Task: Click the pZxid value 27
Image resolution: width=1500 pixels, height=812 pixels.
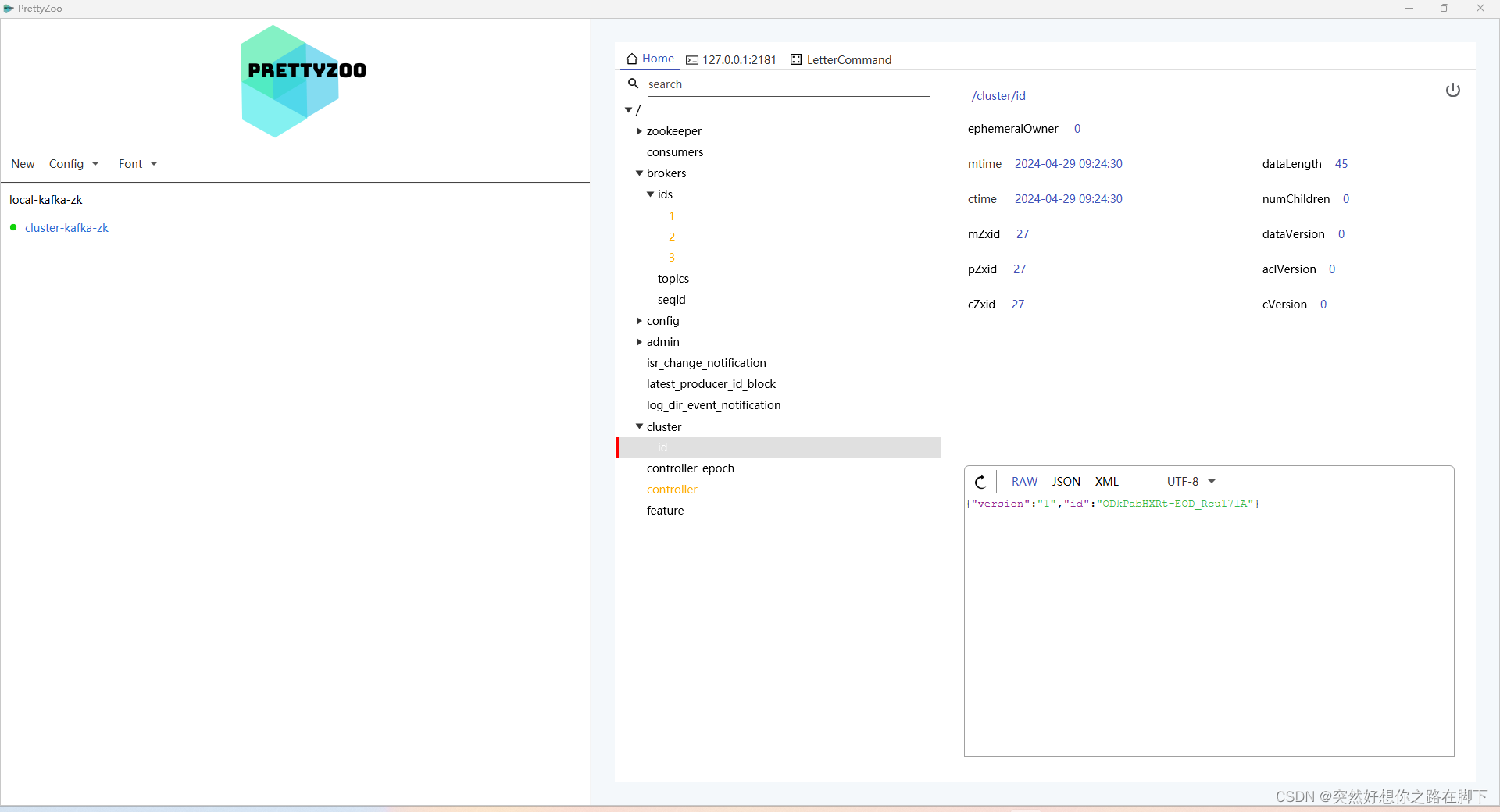Action: [1019, 269]
